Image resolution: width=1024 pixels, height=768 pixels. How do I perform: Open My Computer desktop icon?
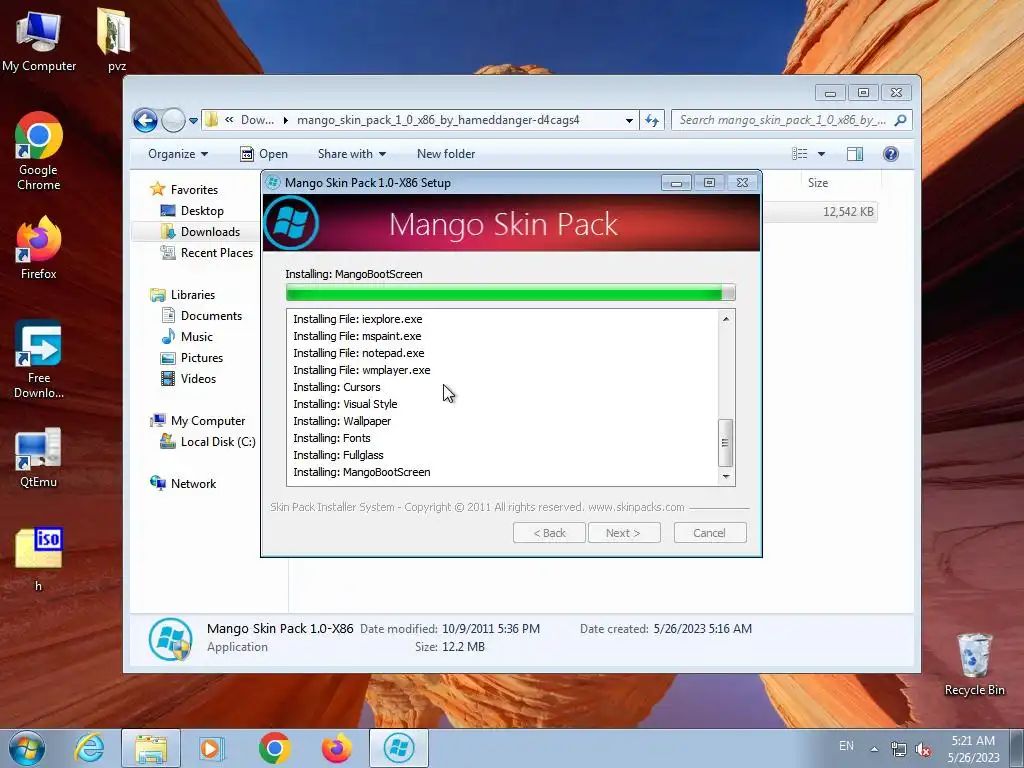[39, 39]
